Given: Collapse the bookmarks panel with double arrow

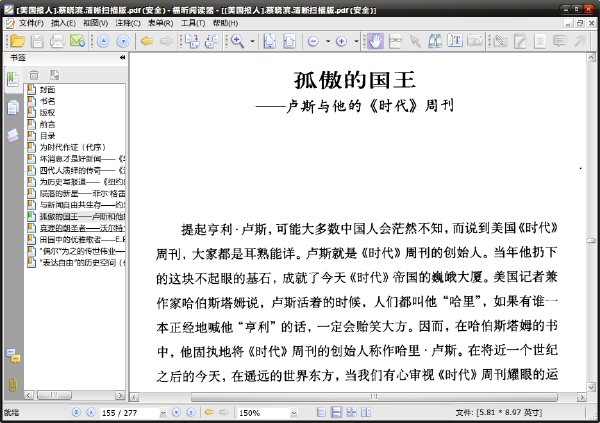Looking at the screenshot, I should point(122,57).
